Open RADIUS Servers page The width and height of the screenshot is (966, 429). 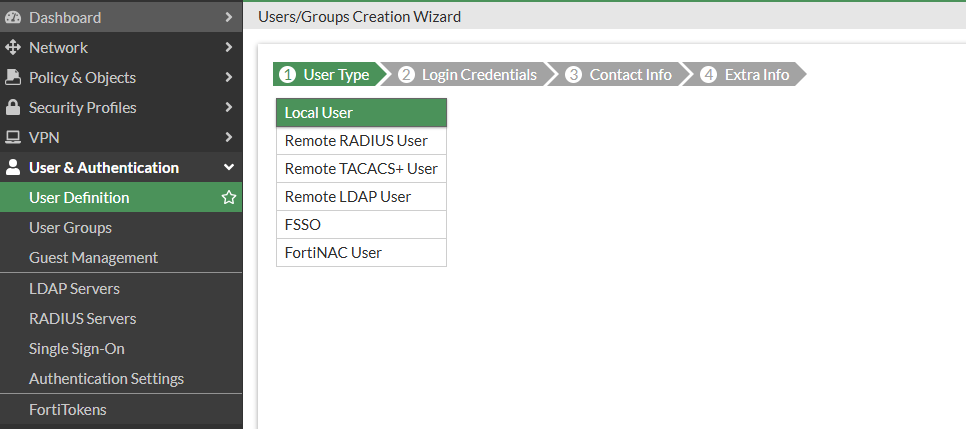(x=121, y=319)
